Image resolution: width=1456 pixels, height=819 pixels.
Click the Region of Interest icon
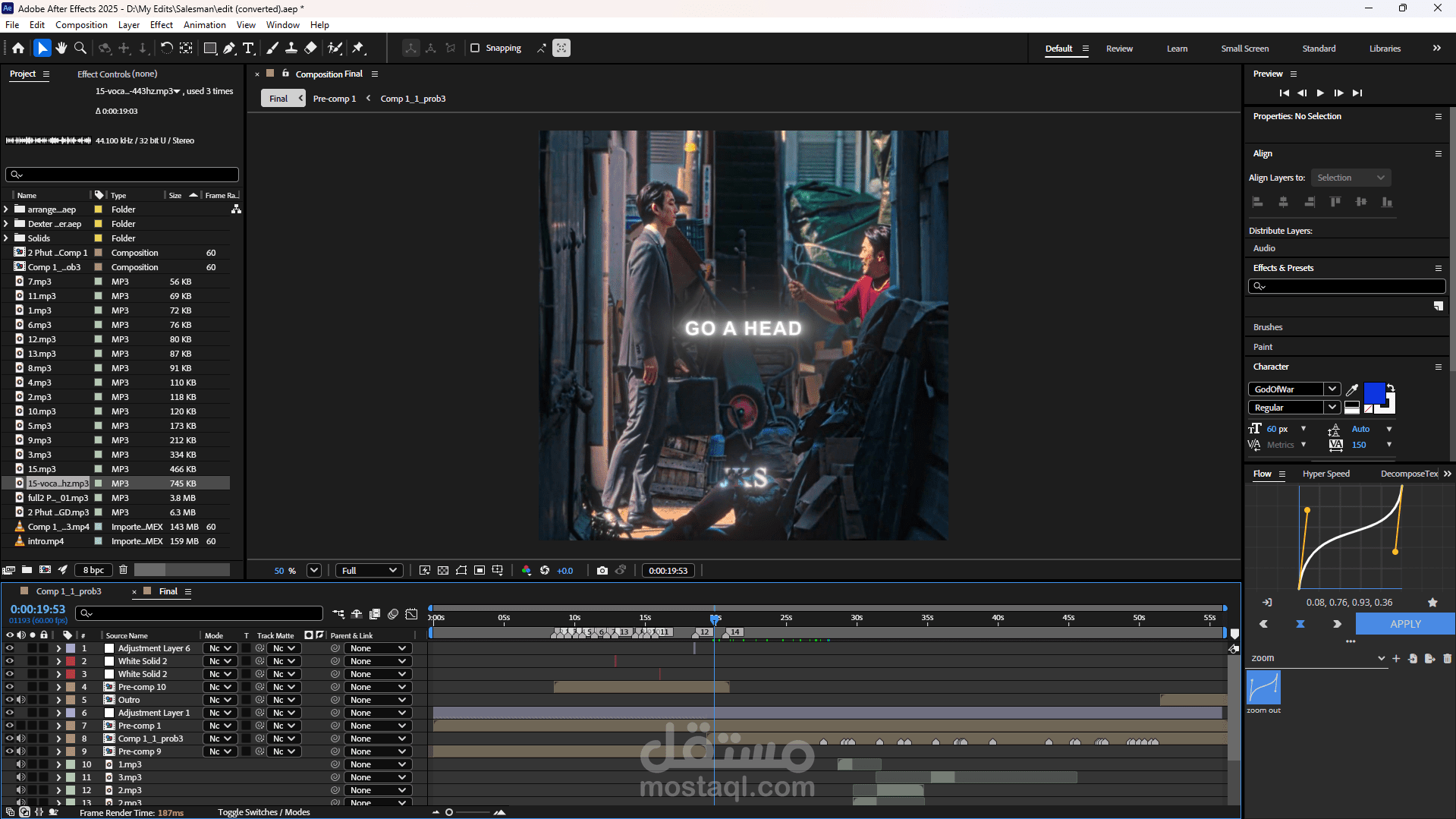[x=480, y=571]
